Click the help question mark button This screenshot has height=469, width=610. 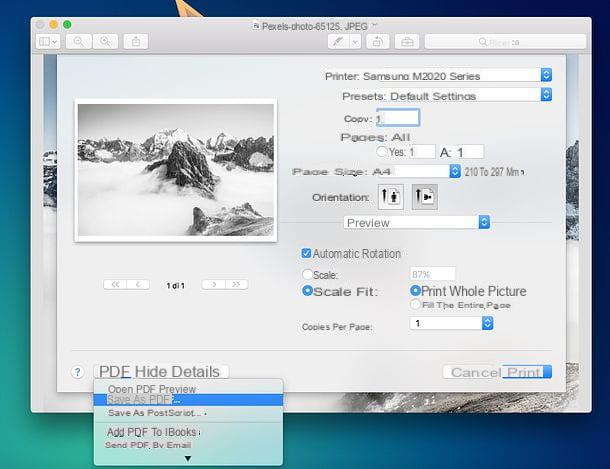pos(77,372)
